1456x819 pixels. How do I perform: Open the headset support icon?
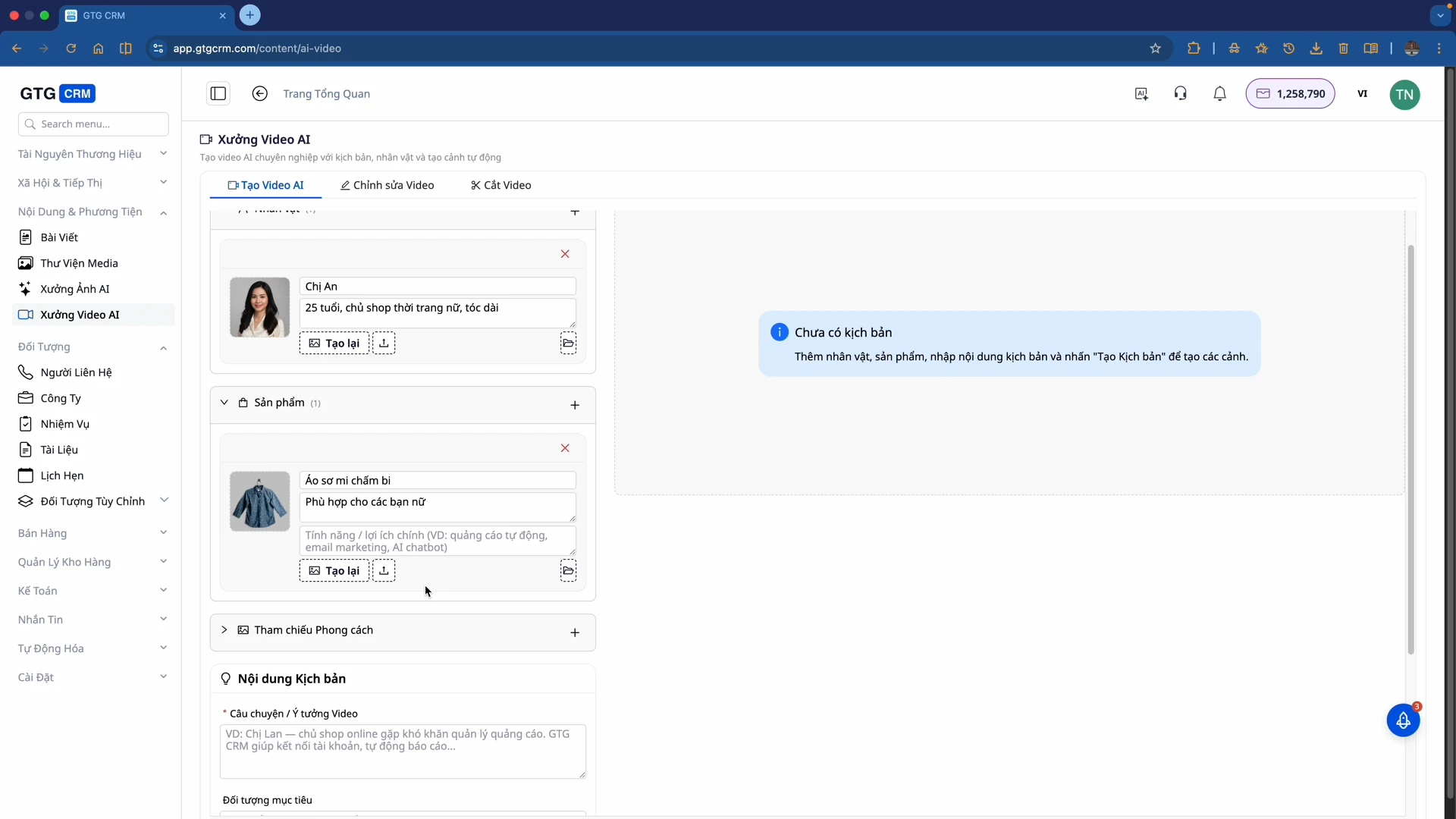(1181, 94)
